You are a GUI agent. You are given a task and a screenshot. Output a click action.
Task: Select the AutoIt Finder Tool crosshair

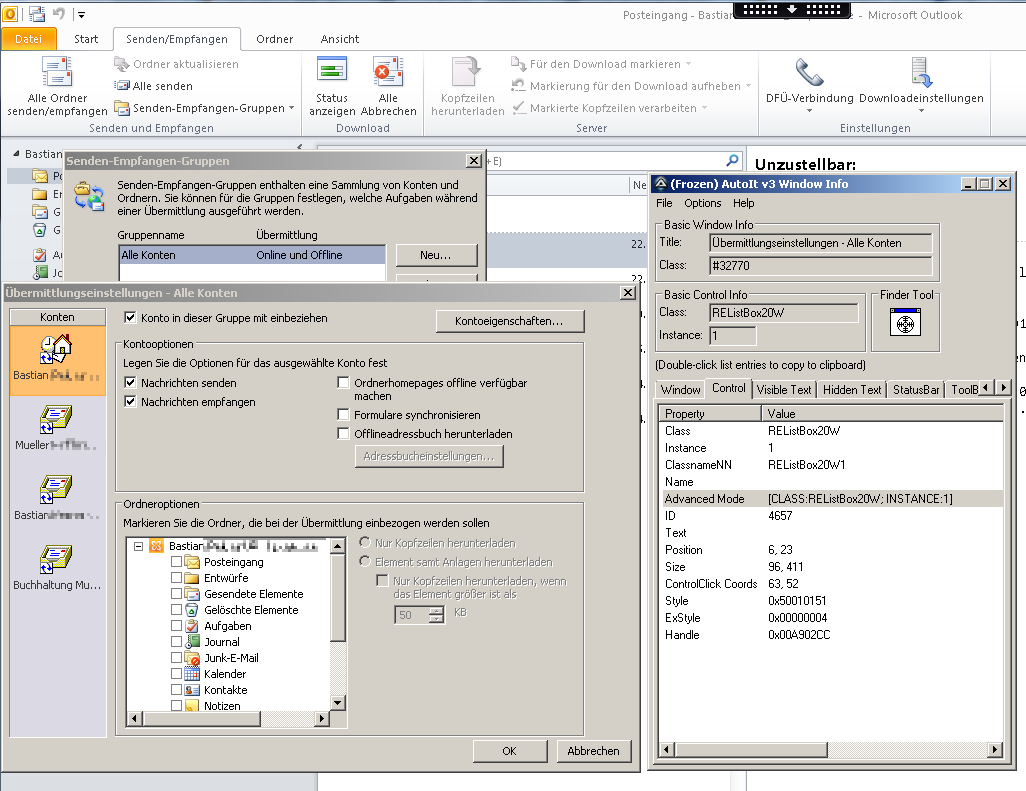(x=905, y=325)
